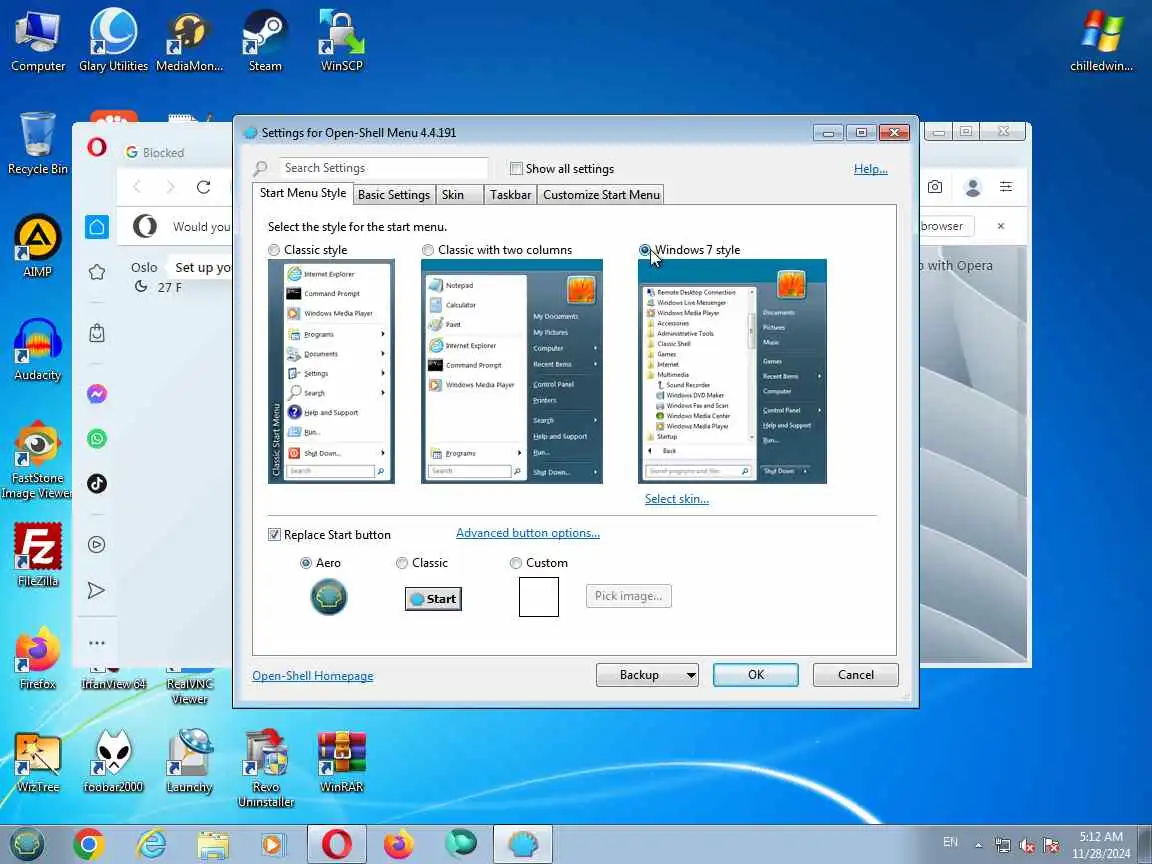The width and height of the screenshot is (1152, 864).
Task: Show hidden system tray icons arrow
Action: click(979, 845)
